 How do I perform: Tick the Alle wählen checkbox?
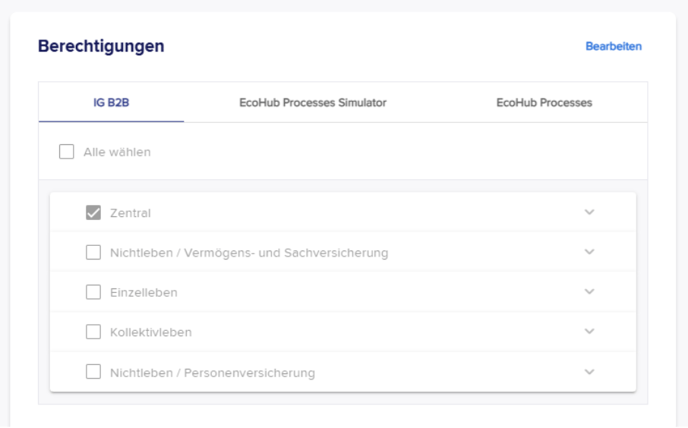67,152
